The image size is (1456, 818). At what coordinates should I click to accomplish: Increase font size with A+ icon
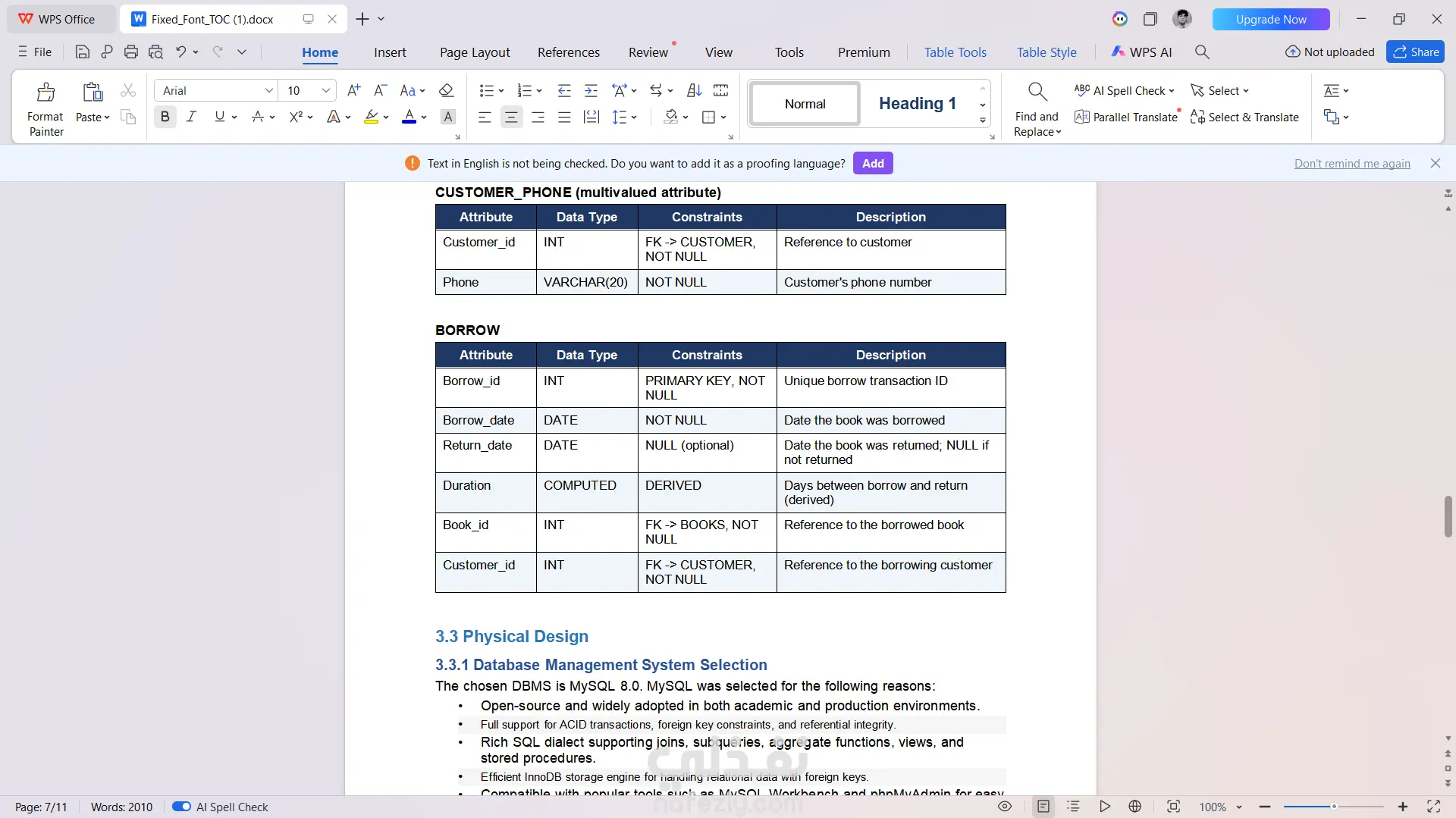click(353, 91)
